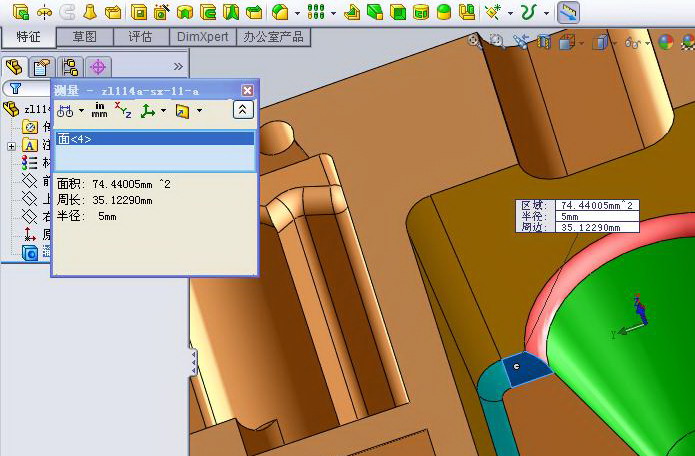
Task: Select the Fillet tool
Action: [281, 12]
